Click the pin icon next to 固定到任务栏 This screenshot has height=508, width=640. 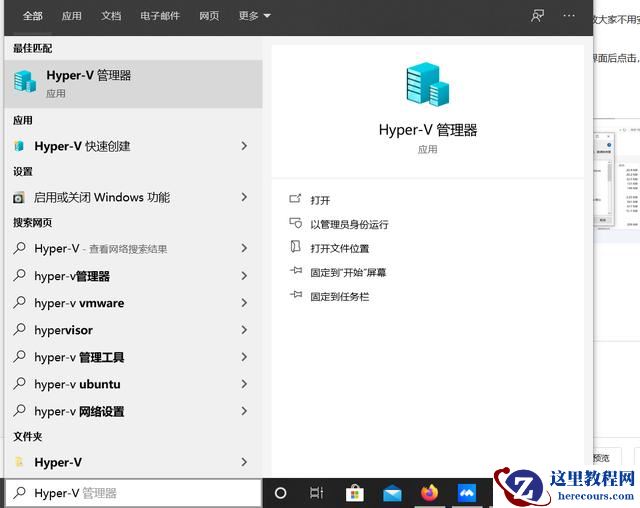pyautogui.click(x=296, y=295)
